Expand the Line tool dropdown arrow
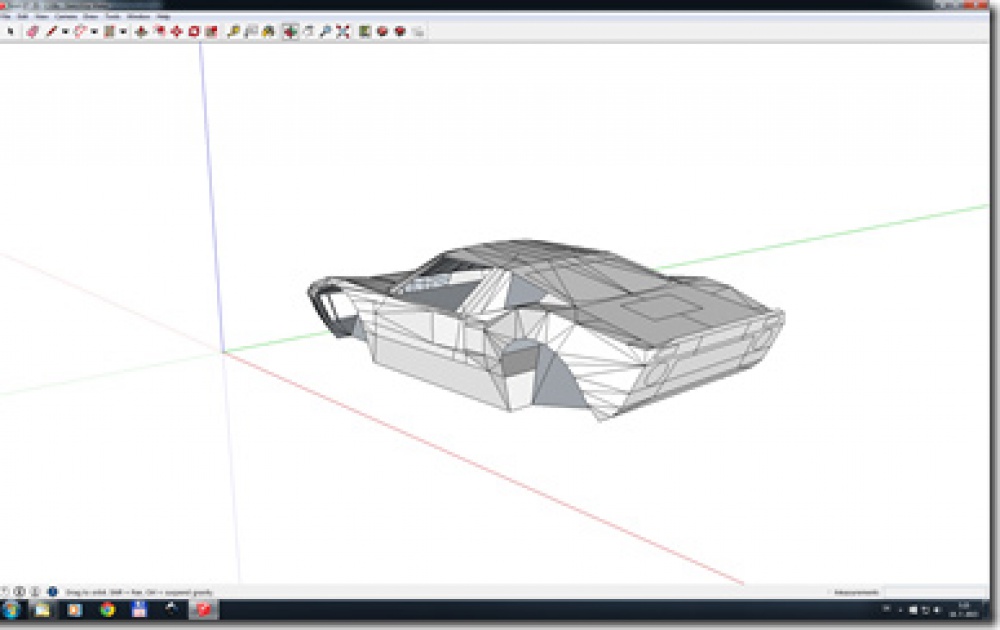The height and width of the screenshot is (630, 1000). (64, 31)
